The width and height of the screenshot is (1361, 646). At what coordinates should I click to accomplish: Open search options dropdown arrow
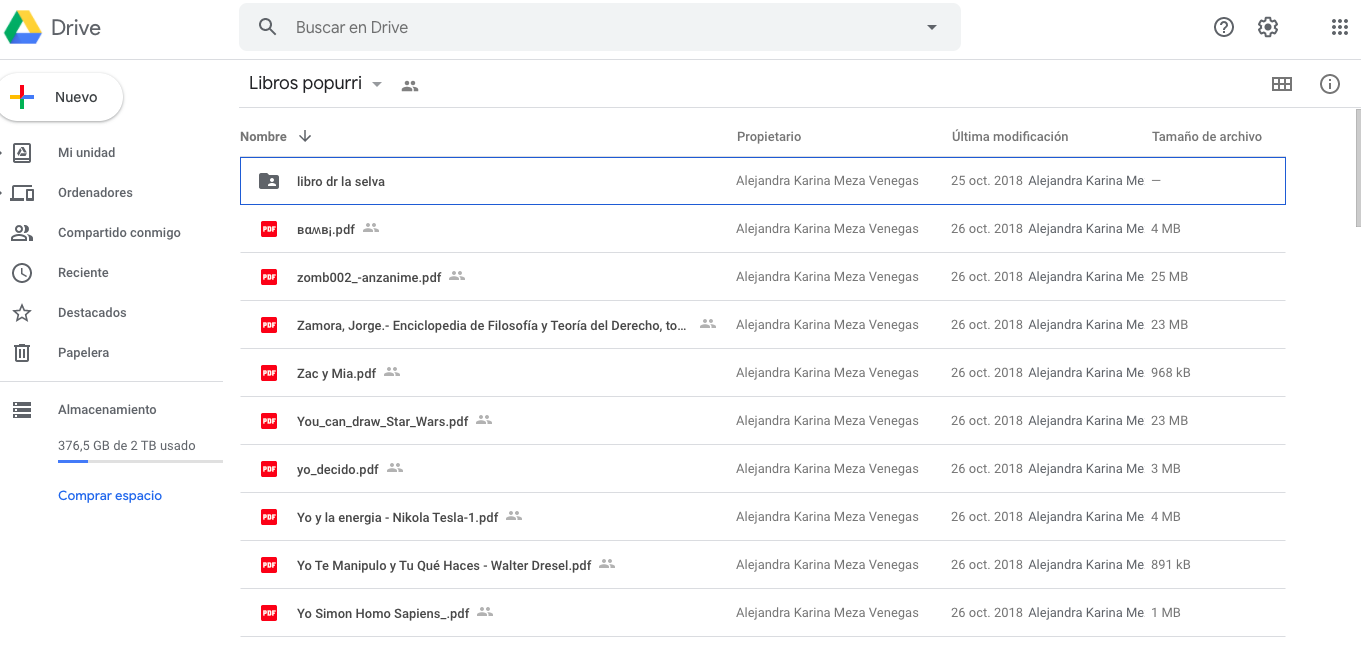click(932, 27)
